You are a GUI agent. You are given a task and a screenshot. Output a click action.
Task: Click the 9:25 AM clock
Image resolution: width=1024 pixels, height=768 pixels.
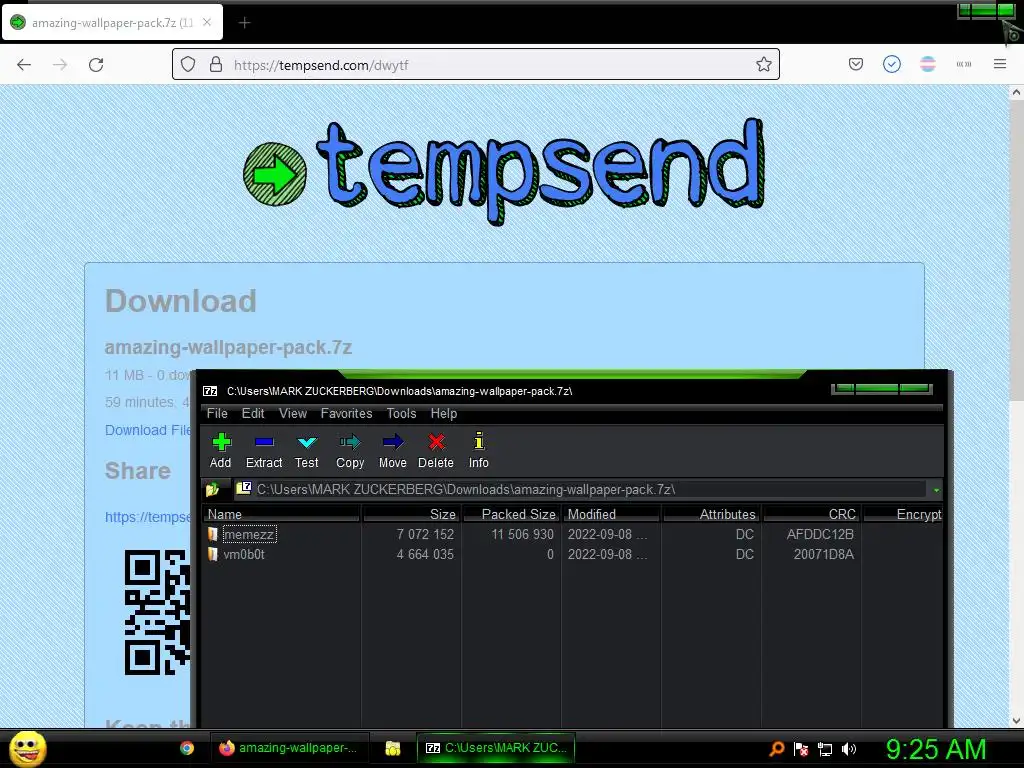[936, 749]
